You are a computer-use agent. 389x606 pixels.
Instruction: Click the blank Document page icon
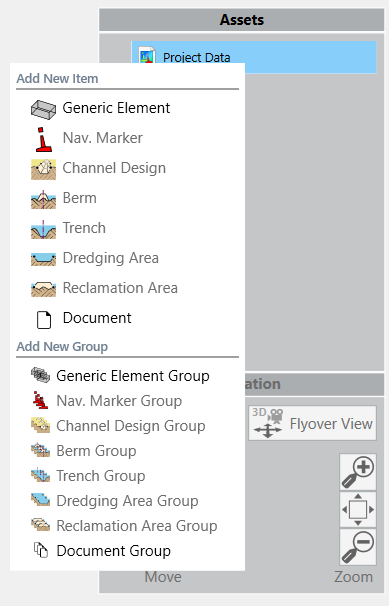pos(44,320)
